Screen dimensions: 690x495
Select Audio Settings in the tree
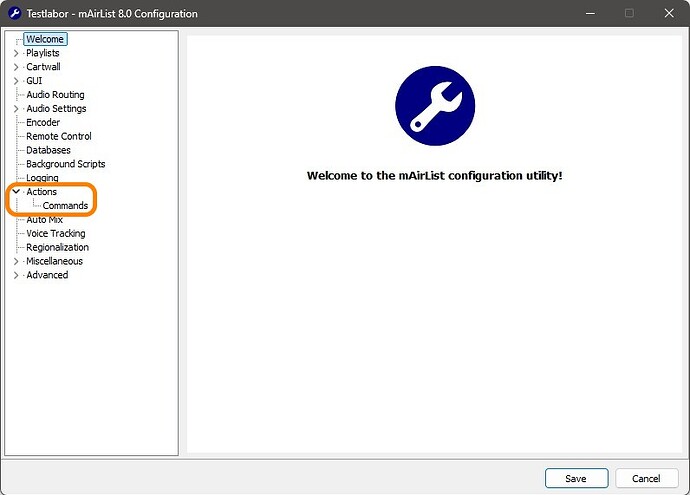[x=56, y=109]
